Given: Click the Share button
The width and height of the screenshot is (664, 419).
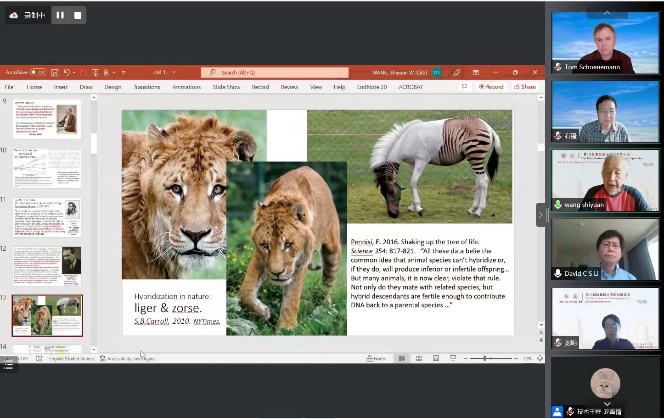Looking at the screenshot, I should point(525,87).
